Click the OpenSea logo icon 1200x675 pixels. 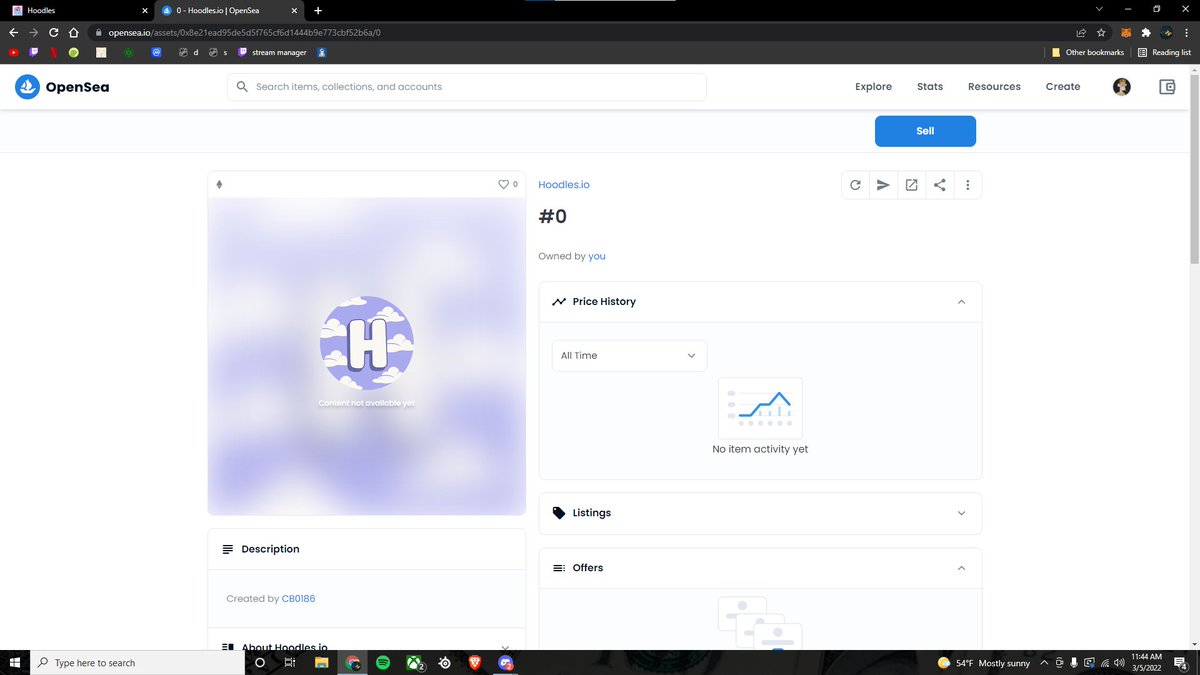coord(27,87)
